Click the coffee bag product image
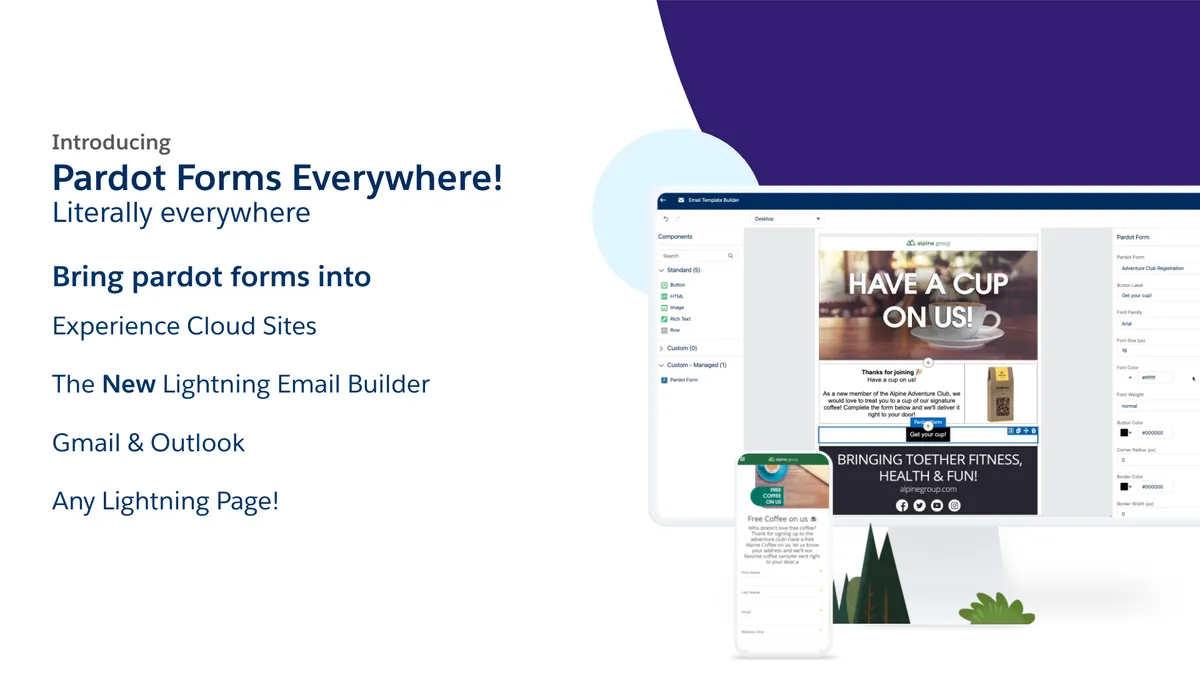The image size is (1200, 675). pyautogui.click(x=1000, y=394)
